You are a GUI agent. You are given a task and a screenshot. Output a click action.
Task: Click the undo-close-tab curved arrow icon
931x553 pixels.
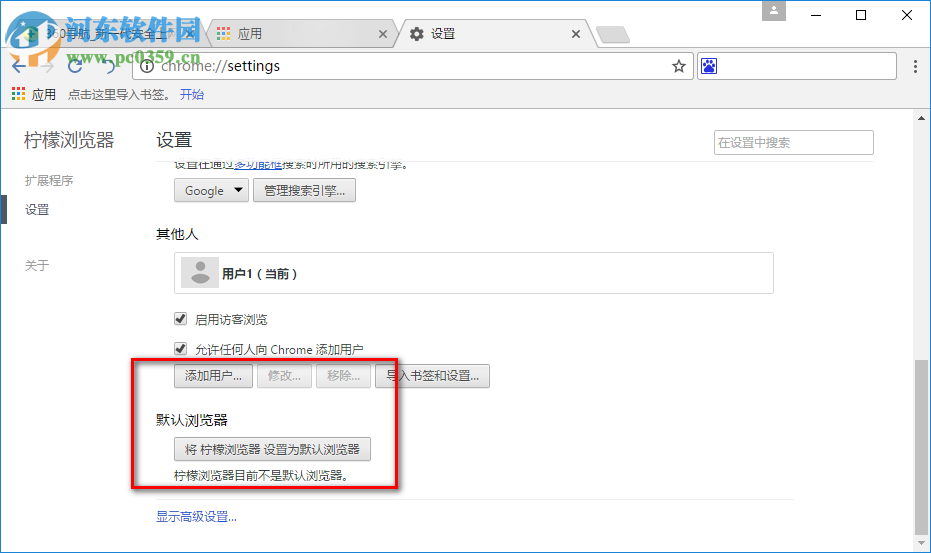tap(109, 66)
